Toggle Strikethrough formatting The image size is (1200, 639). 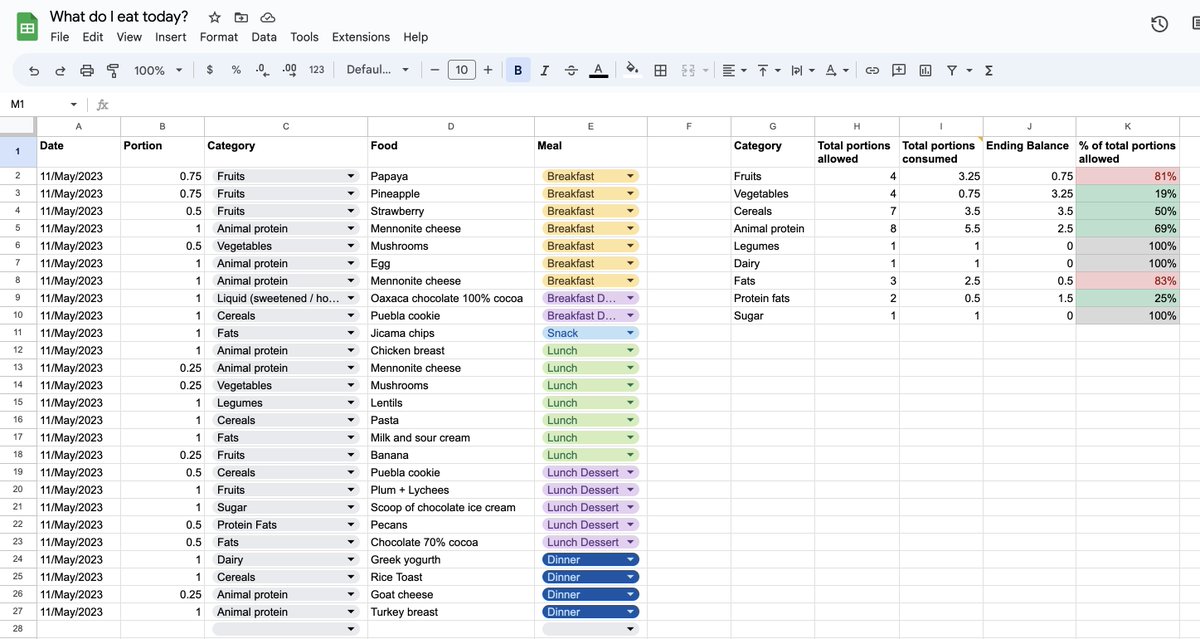click(x=571, y=70)
